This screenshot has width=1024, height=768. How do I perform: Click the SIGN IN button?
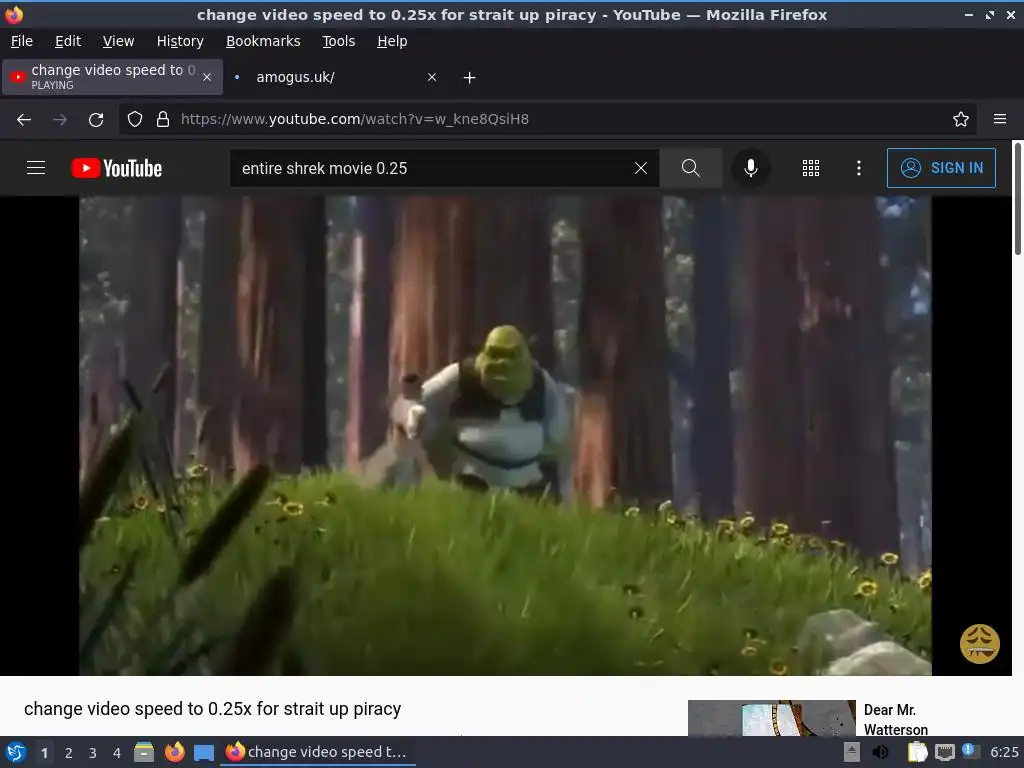940,168
